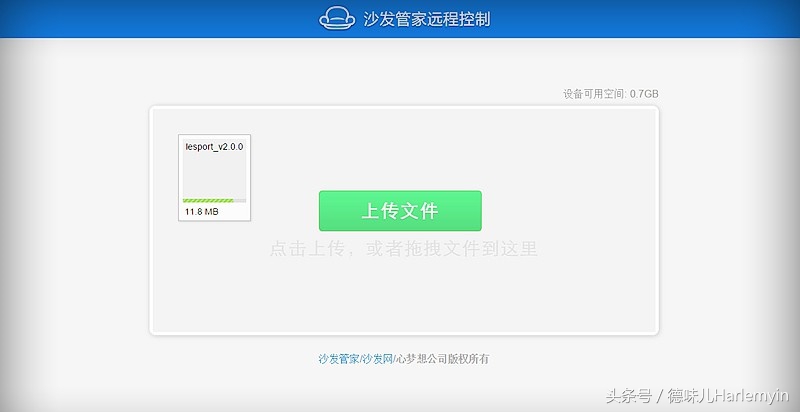Click the 11.8 MB file size text
The height and width of the screenshot is (412, 800).
[x=202, y=212]
